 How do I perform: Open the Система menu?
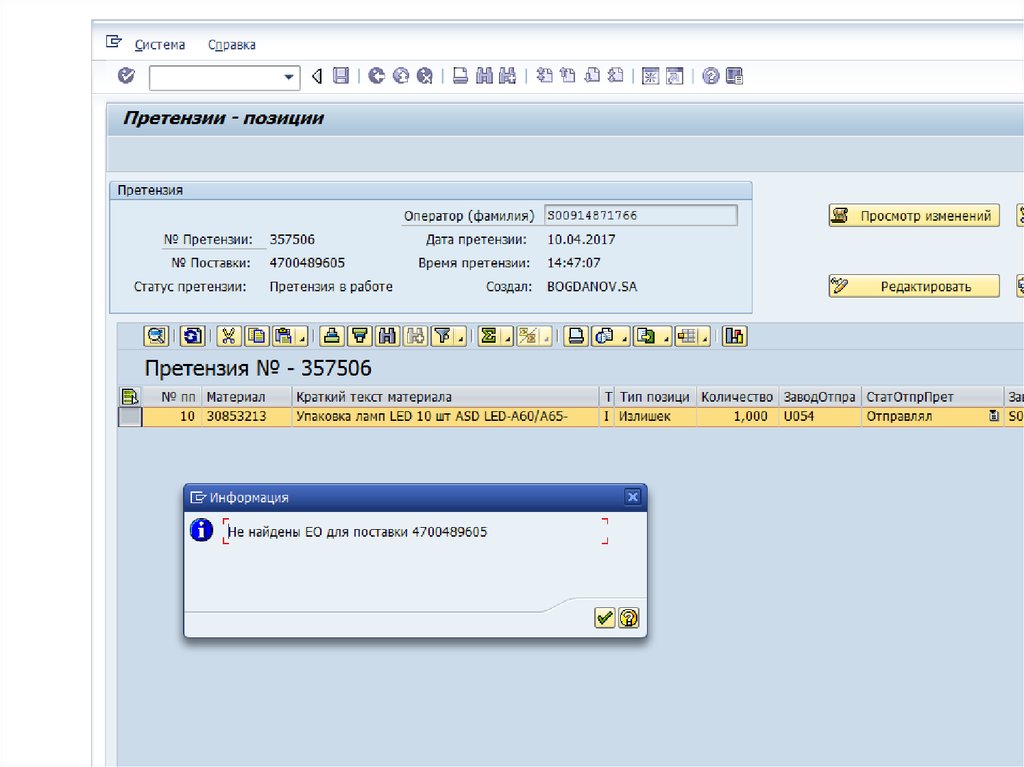tap(160, 45)
